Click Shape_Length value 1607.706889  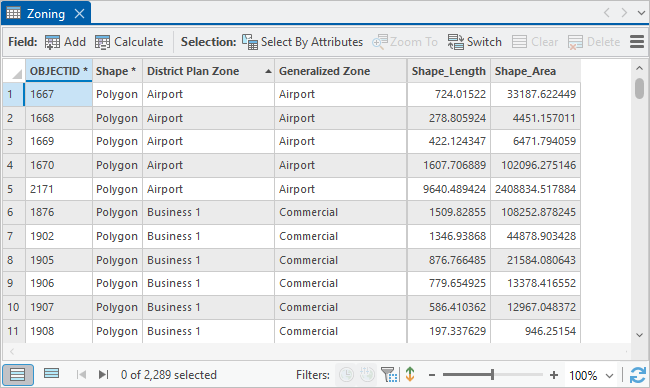coord(449,165)
